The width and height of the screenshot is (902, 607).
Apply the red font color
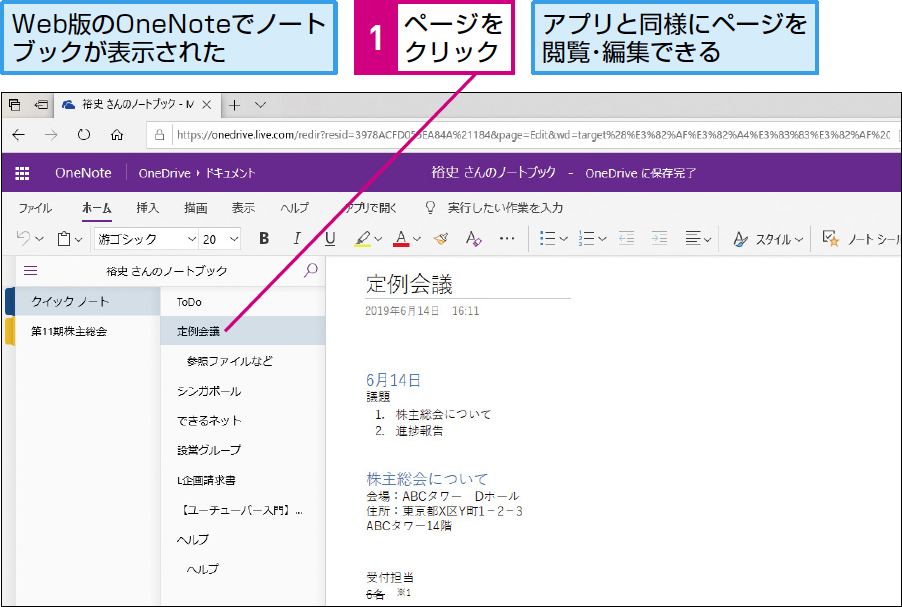click(402, 238)
